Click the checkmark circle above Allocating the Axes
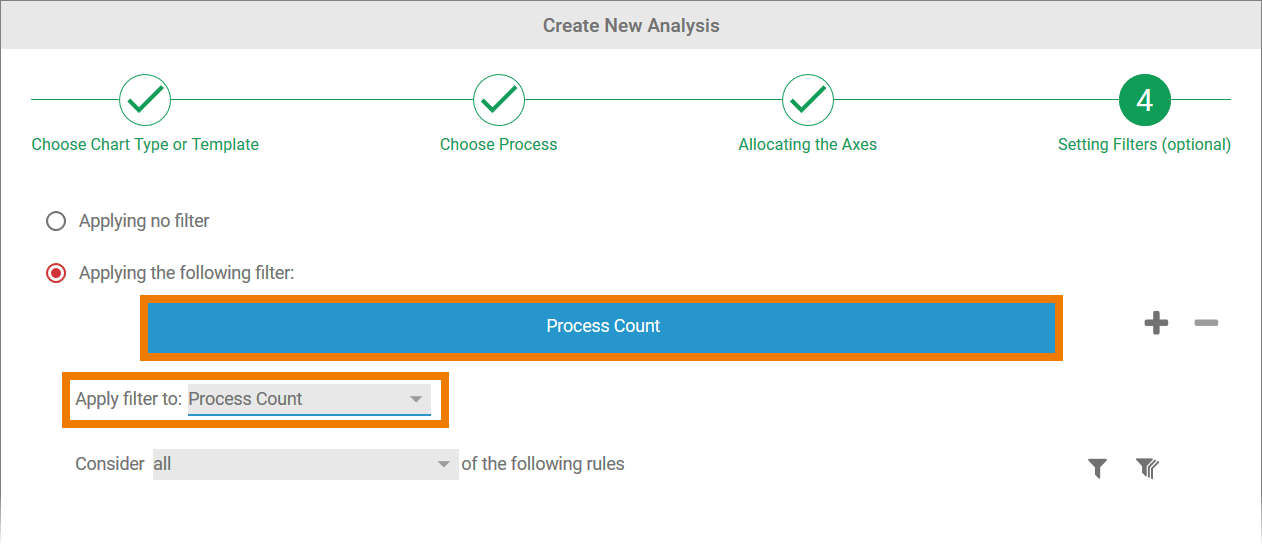The width and height of the screenshot is (1262, 548). pyautogui.click(x=808, y=99)
